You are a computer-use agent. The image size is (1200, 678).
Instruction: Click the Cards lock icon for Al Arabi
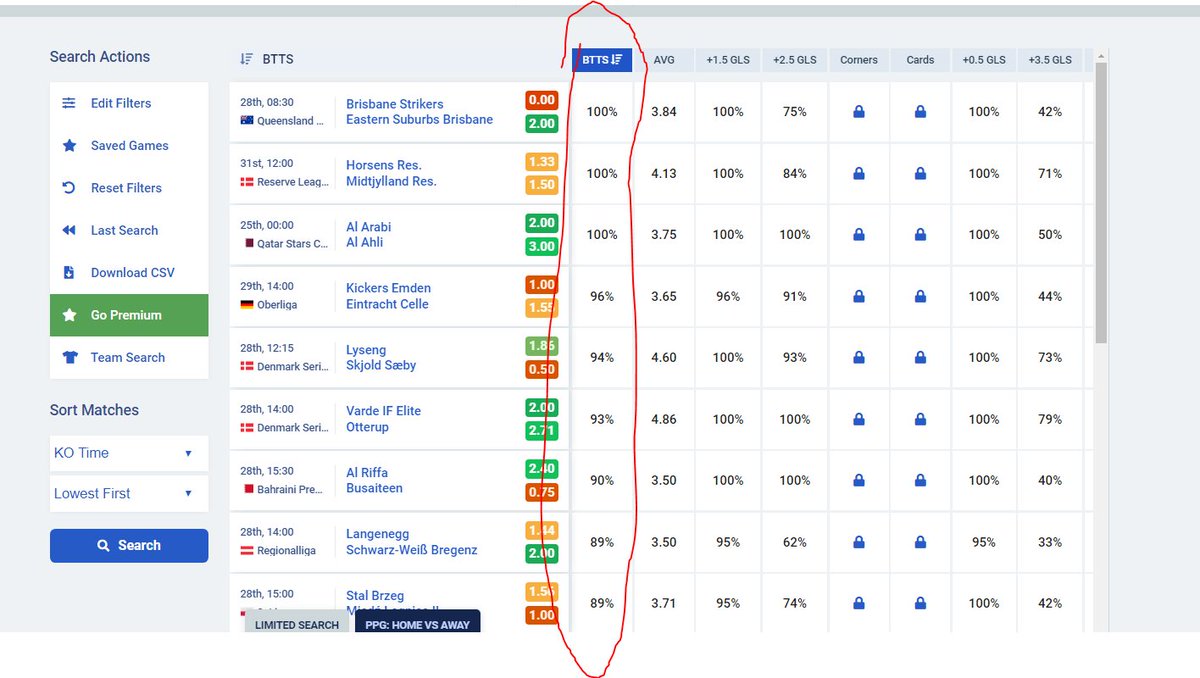(920, 235)
